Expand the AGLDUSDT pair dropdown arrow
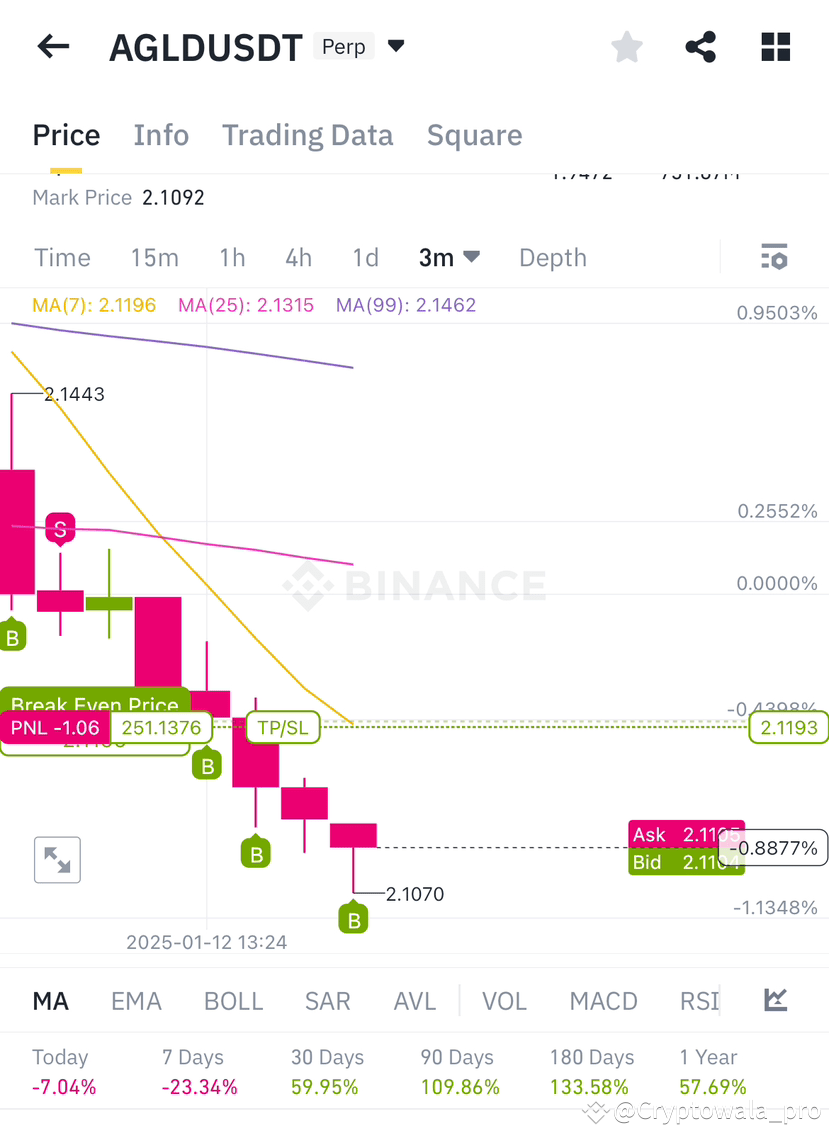This screenshot has height=1133, width=829. pyautogui.click(x=396, y=46)
